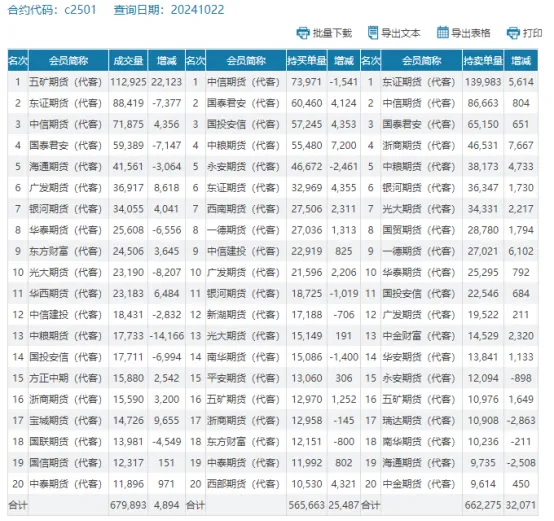Click the 导出表格 table icon
This screenshot has width=554, height=521.
442,32
